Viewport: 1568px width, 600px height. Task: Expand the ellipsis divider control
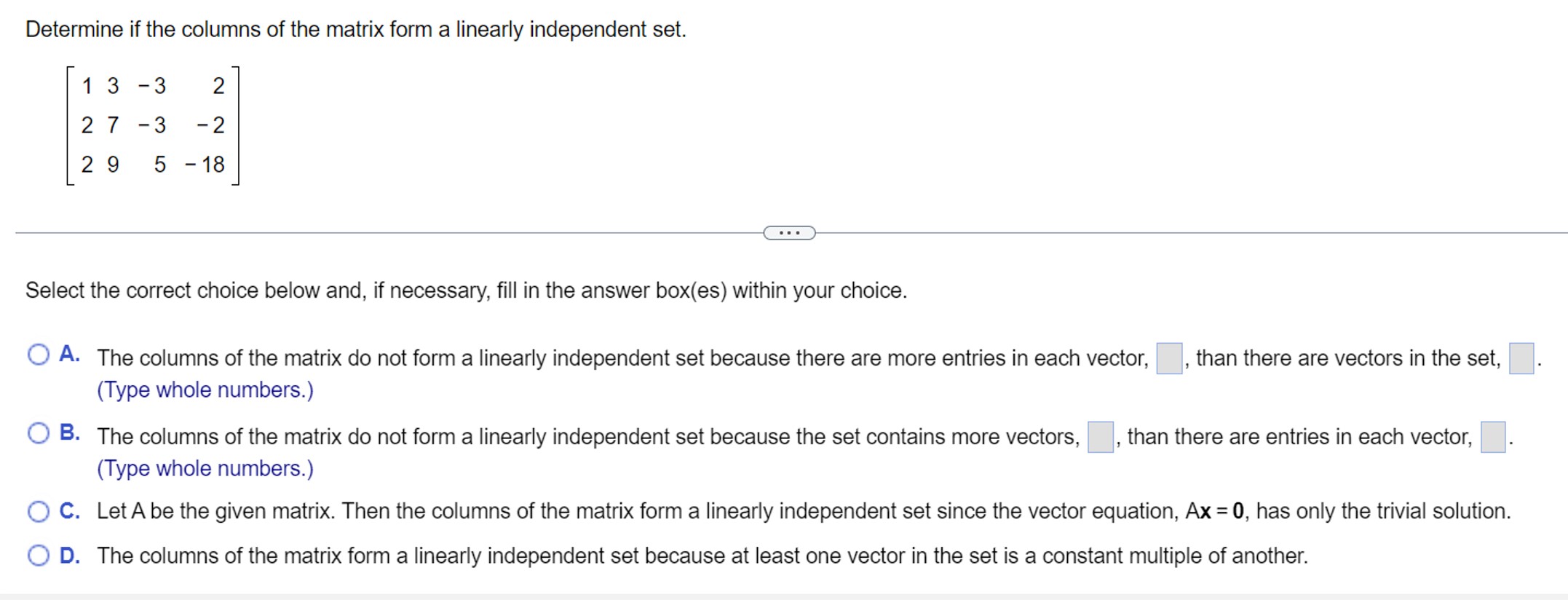[x=790, y=232]
